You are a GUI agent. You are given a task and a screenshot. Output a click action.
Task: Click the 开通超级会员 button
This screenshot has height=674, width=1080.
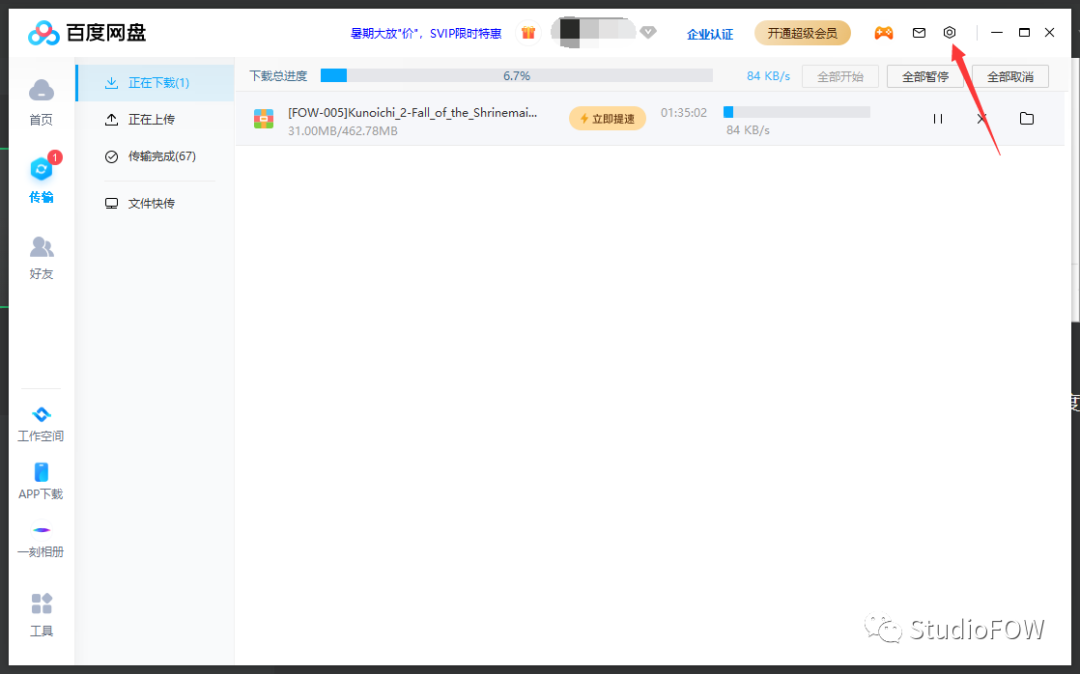[x=802, y=33]
